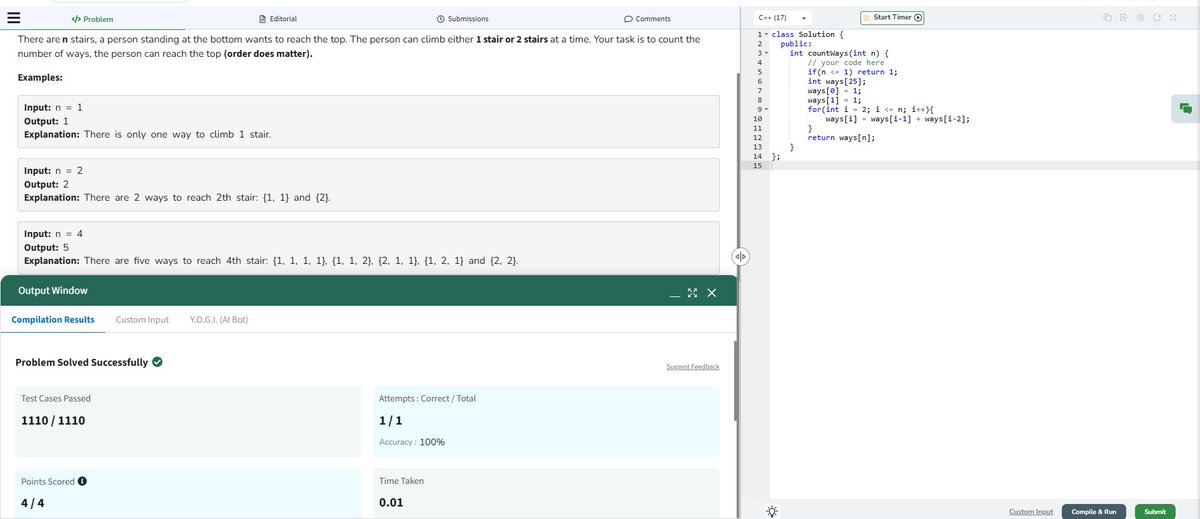Open editor settings gear icon
This screenshot has height=519, width=1200.
[x=1140, y=17]
